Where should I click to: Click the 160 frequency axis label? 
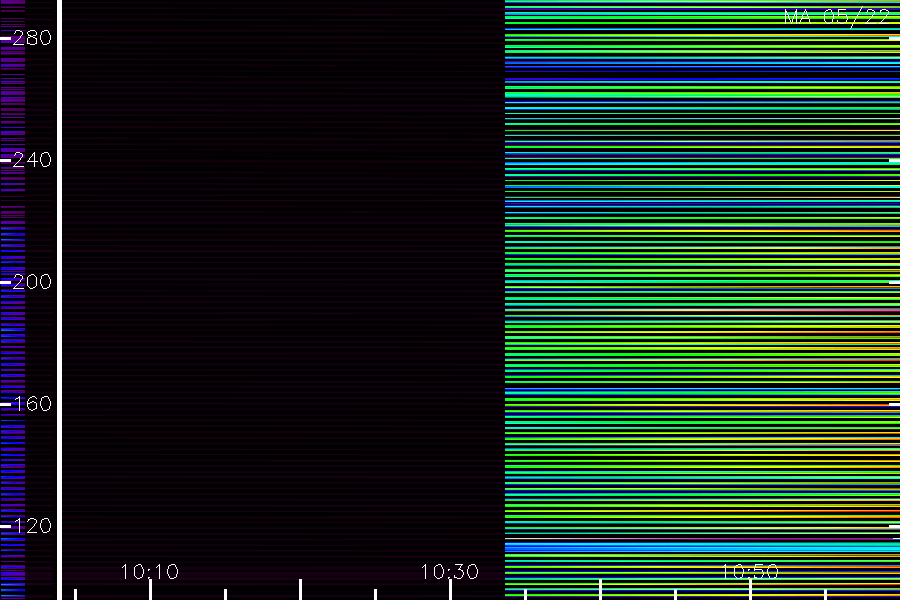pos(32,404)
